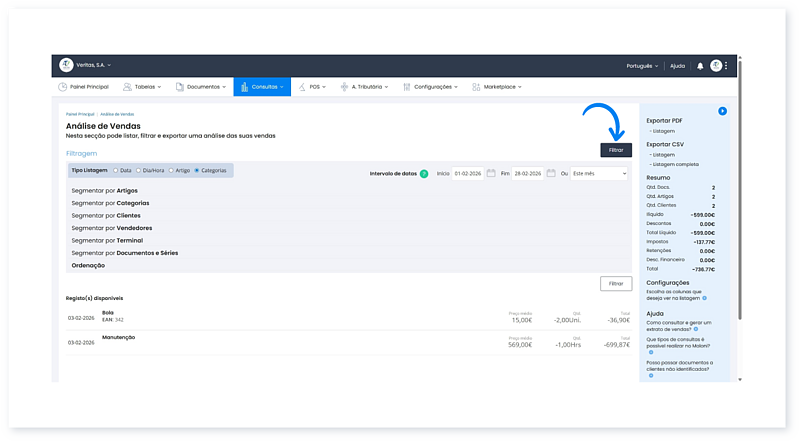800x442 pixels.
Task: Click the Veritas company logo icon
Action: pos(66,65)
